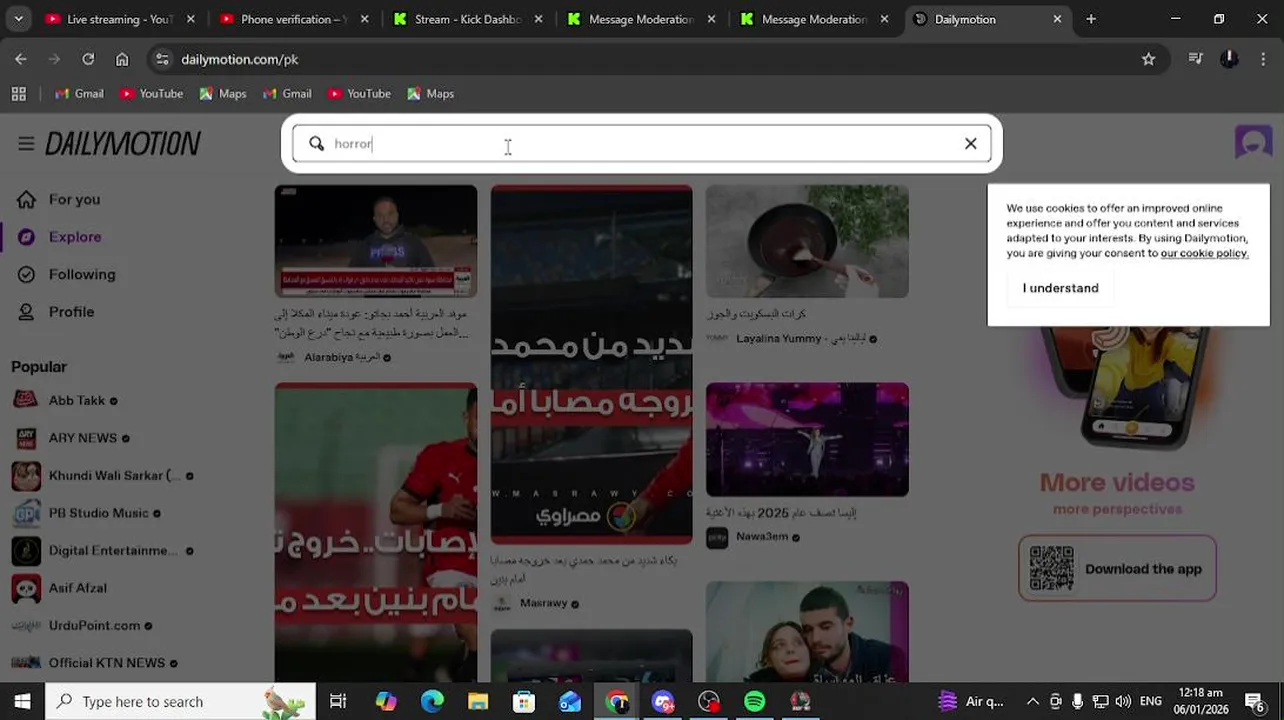Open Nawa3em channel name
Screen dimensions: 1284x720
(x=762, y=537)
